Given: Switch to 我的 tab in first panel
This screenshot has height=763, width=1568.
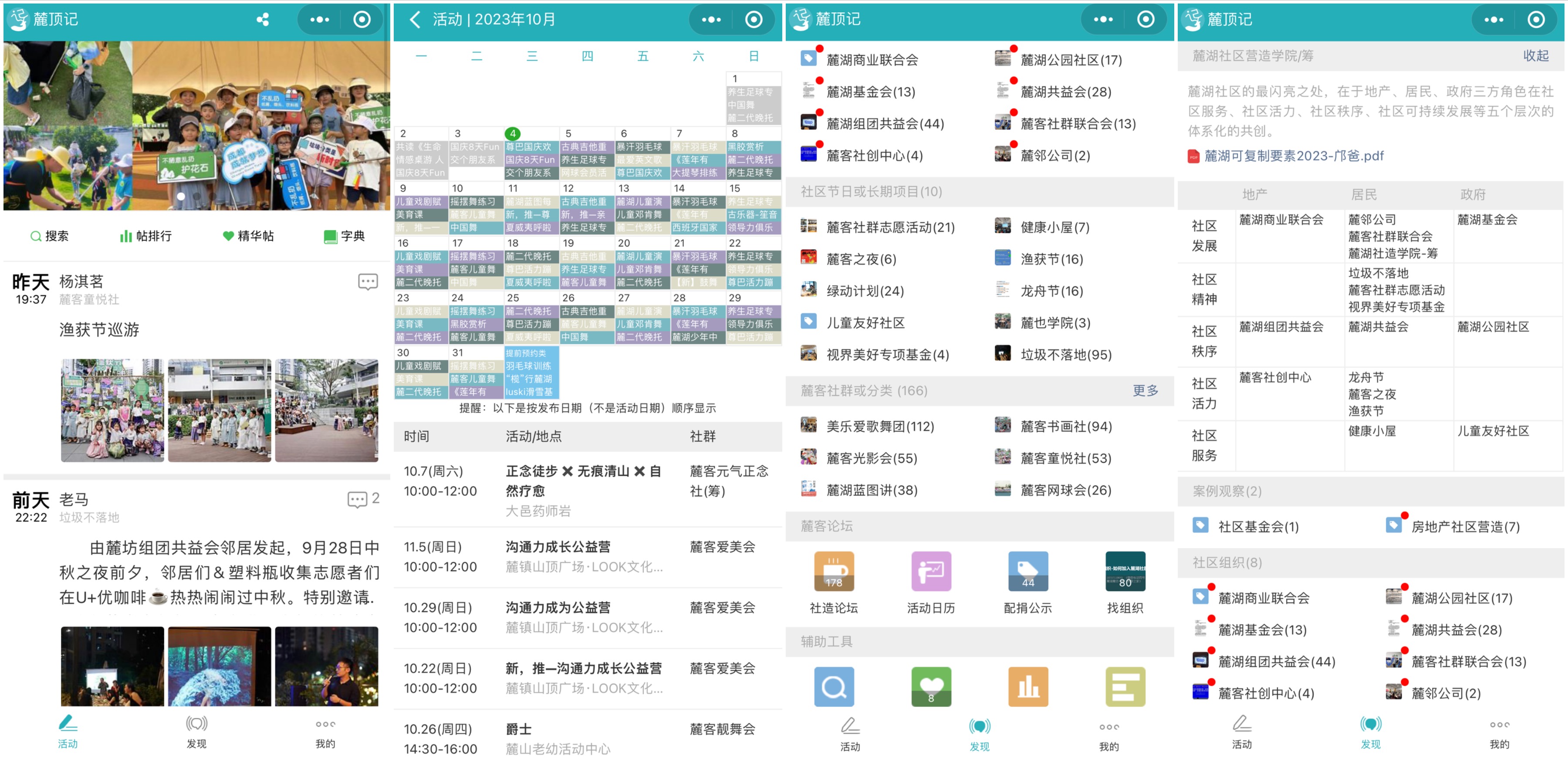Looking at the screenshot, I should pyautogui.click(x=325, y=731).
